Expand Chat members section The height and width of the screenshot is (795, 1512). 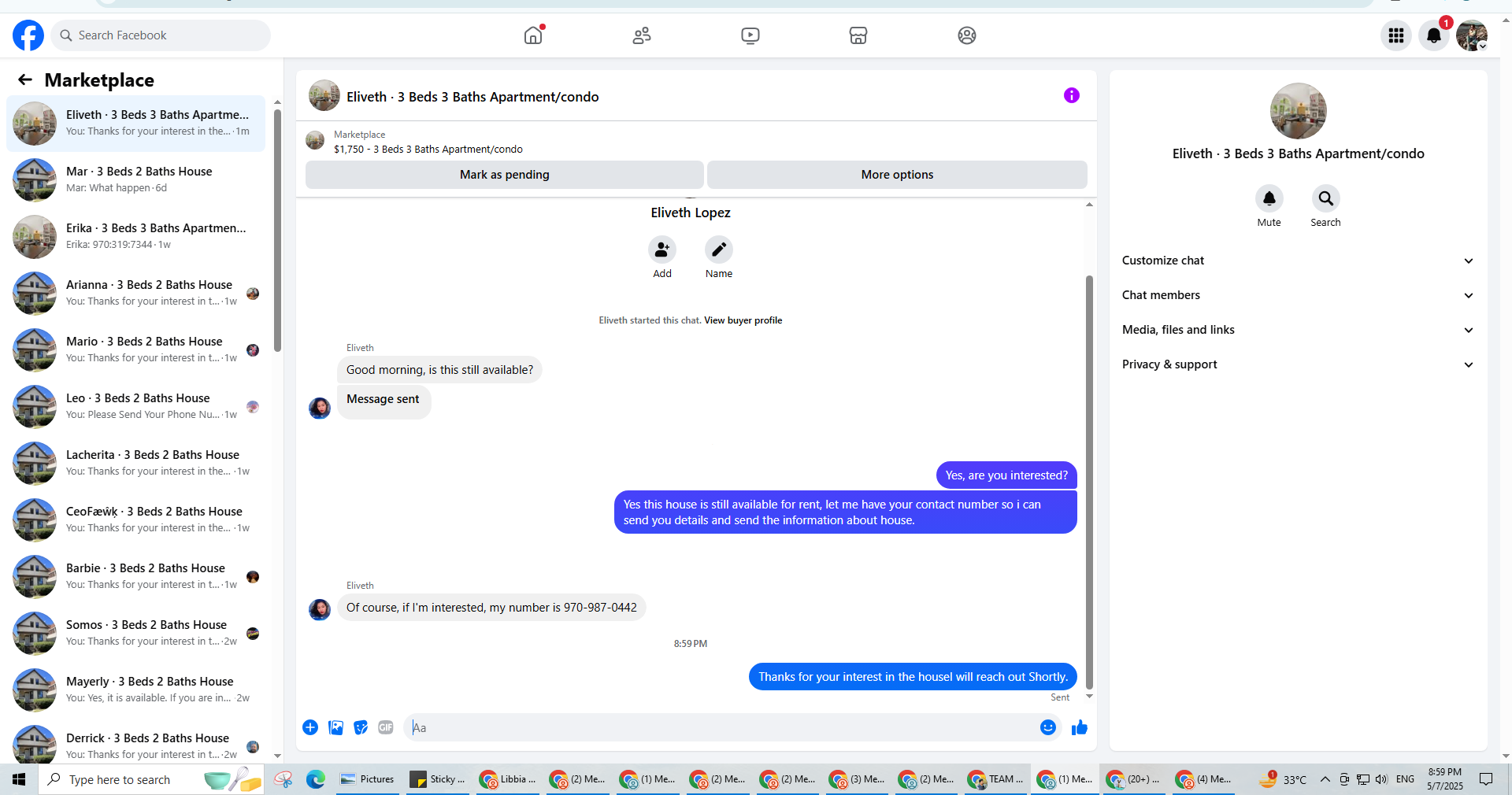tap(1298, 295)
